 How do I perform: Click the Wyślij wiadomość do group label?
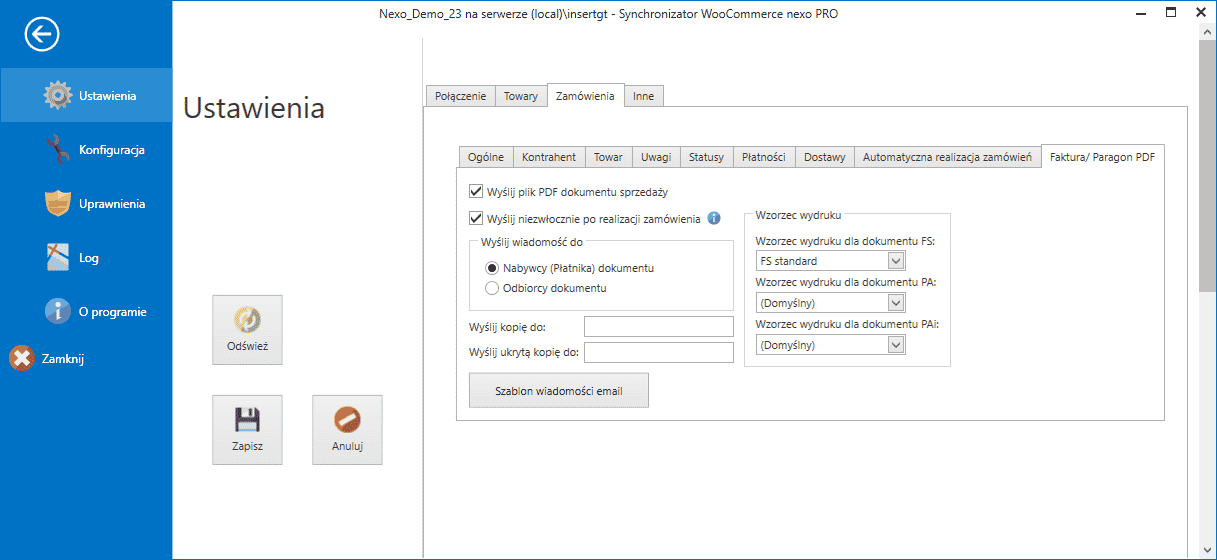coord(532,242)
